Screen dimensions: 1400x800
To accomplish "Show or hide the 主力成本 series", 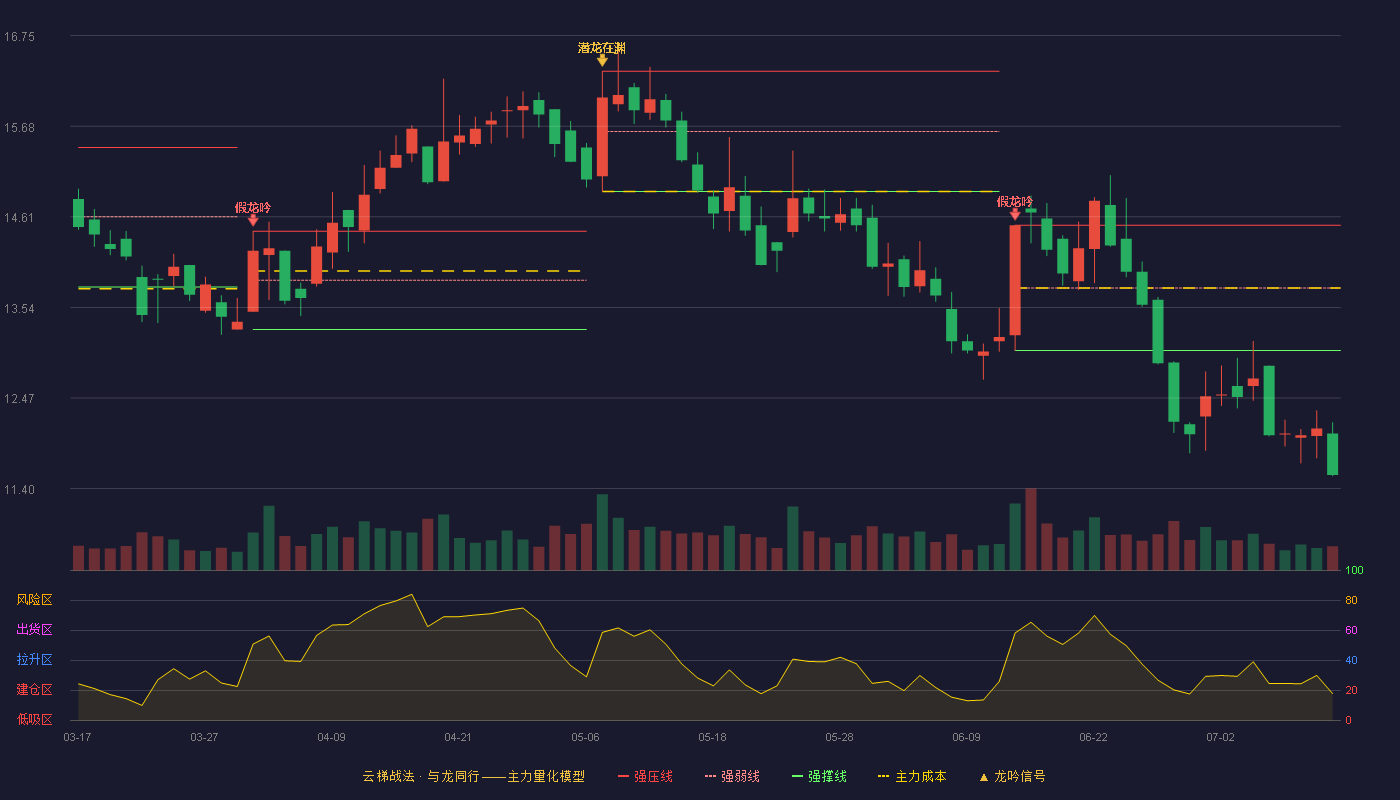I will pos(912,776).
